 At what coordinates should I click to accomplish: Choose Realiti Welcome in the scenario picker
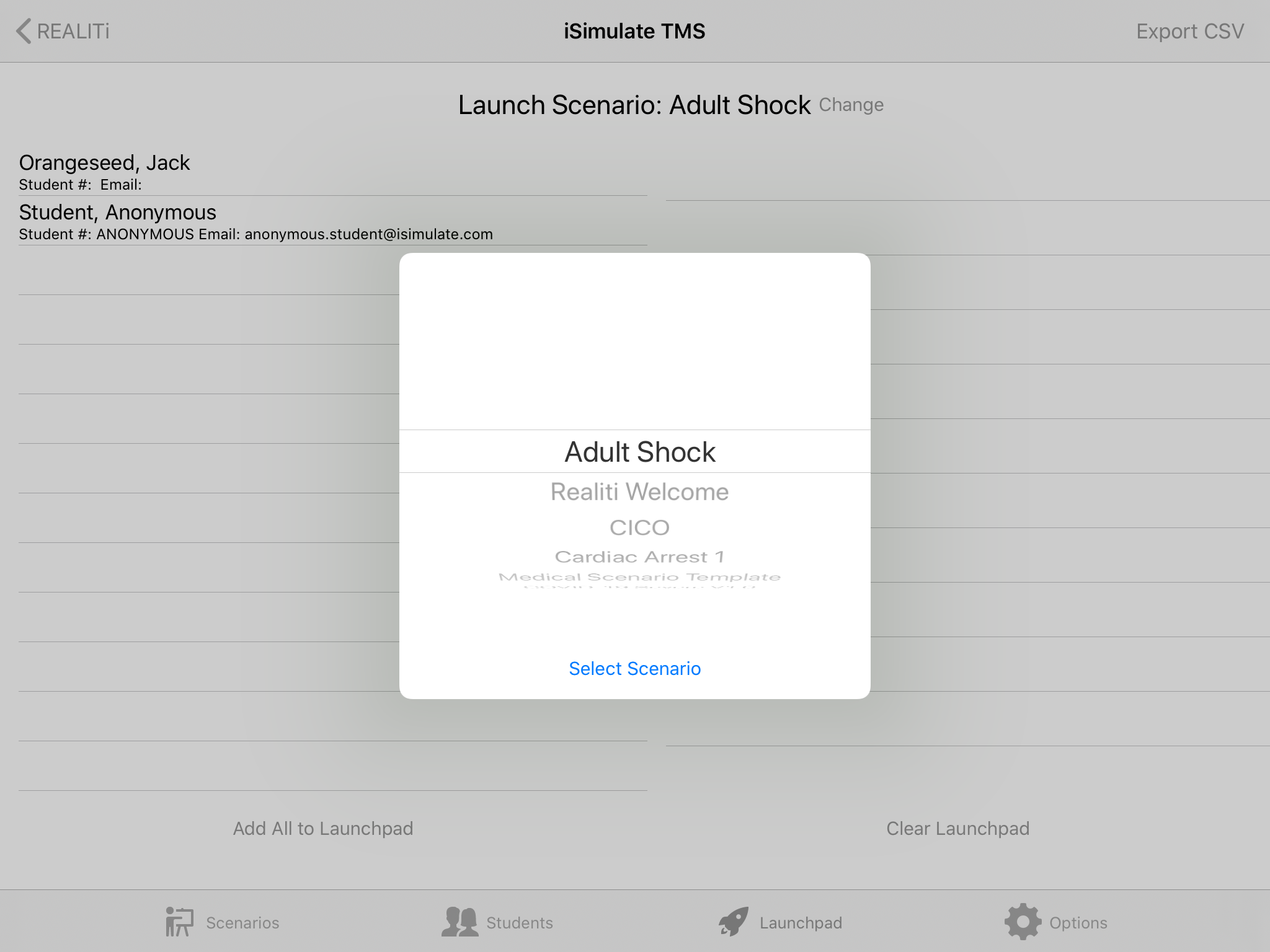639,491
